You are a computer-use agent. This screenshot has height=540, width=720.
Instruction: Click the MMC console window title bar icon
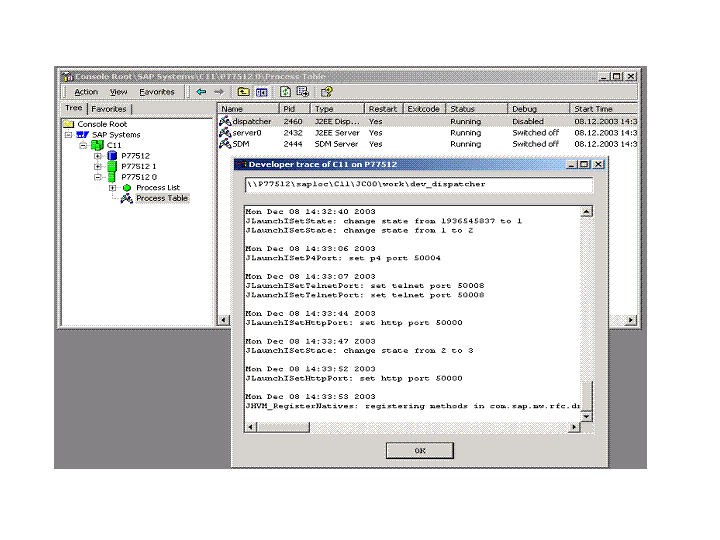pos(68,76)
